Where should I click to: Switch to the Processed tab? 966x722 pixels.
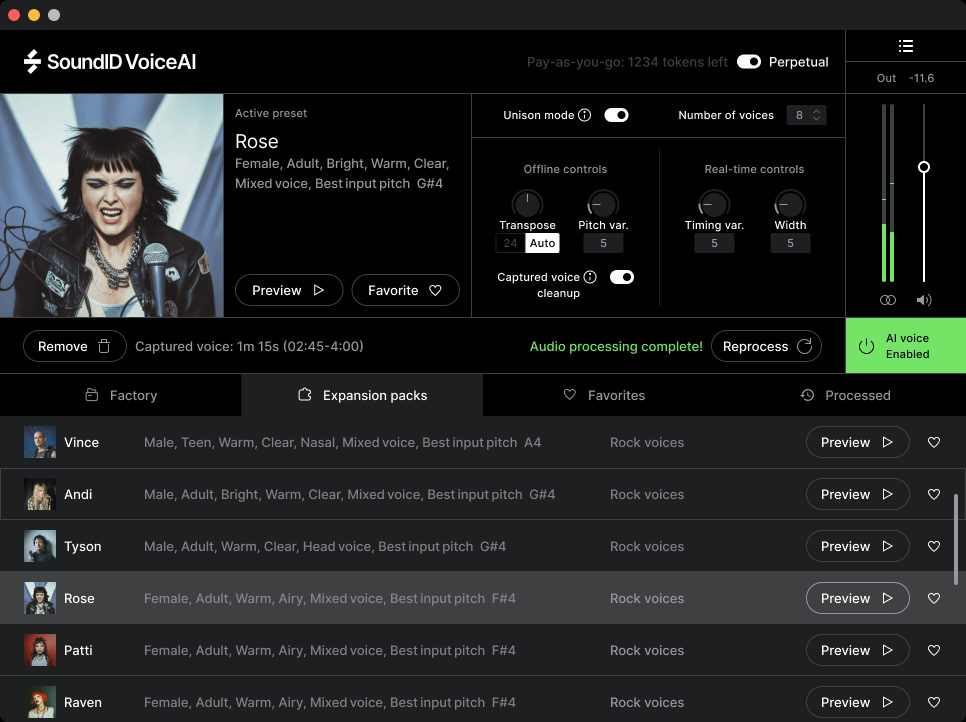846,395
